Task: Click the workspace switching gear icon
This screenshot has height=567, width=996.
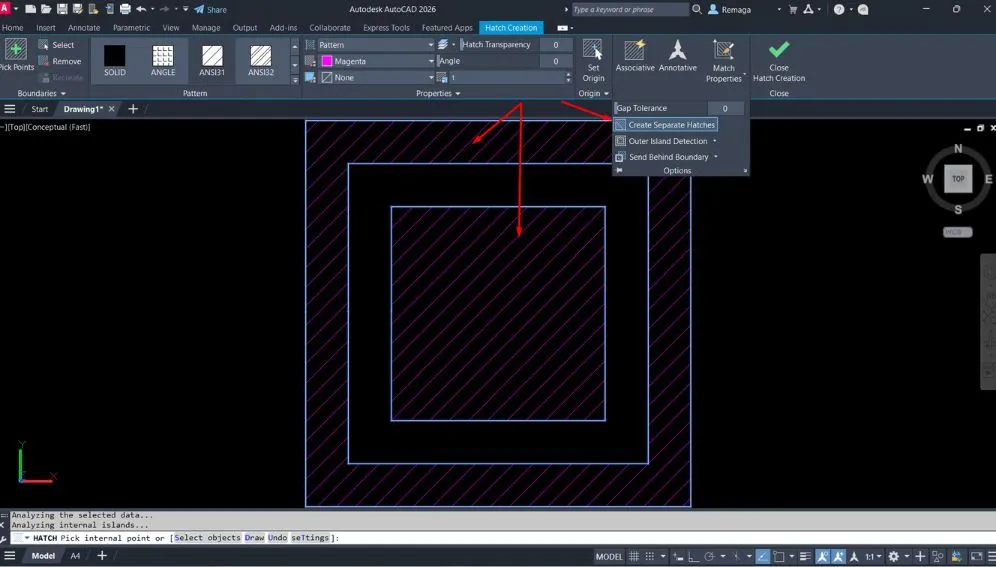Action: point(893,556)
